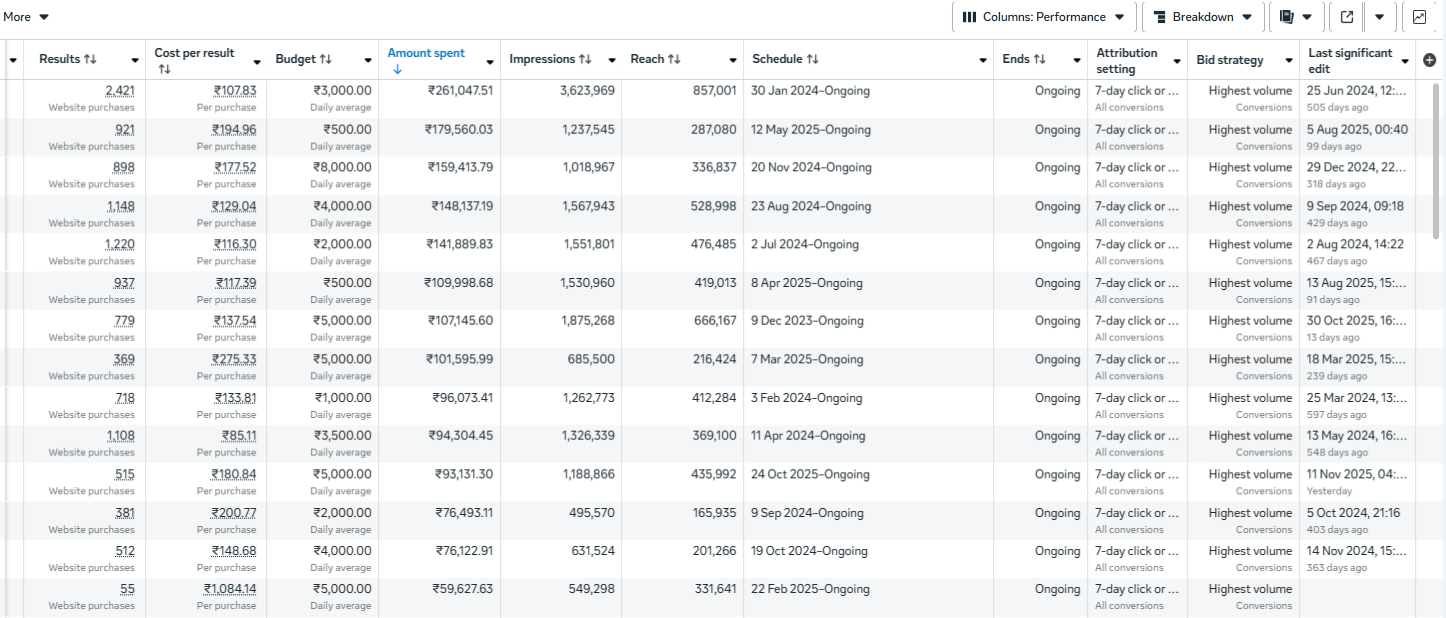Click the ₹1,084.14 cost per result link
This screenshot has height=618, width=1446.
tap(230, 589)
